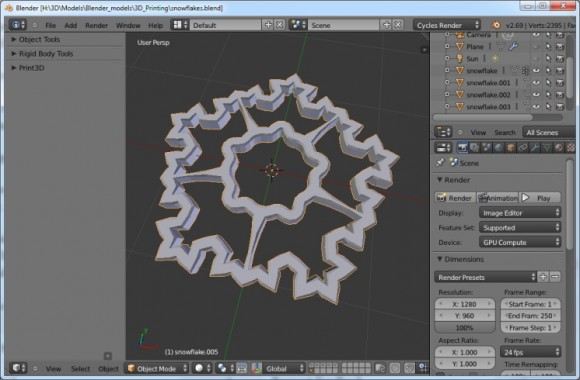Toggle selectability of Plane object
This screenshot has width=580, height=380.
coord(548,46)
